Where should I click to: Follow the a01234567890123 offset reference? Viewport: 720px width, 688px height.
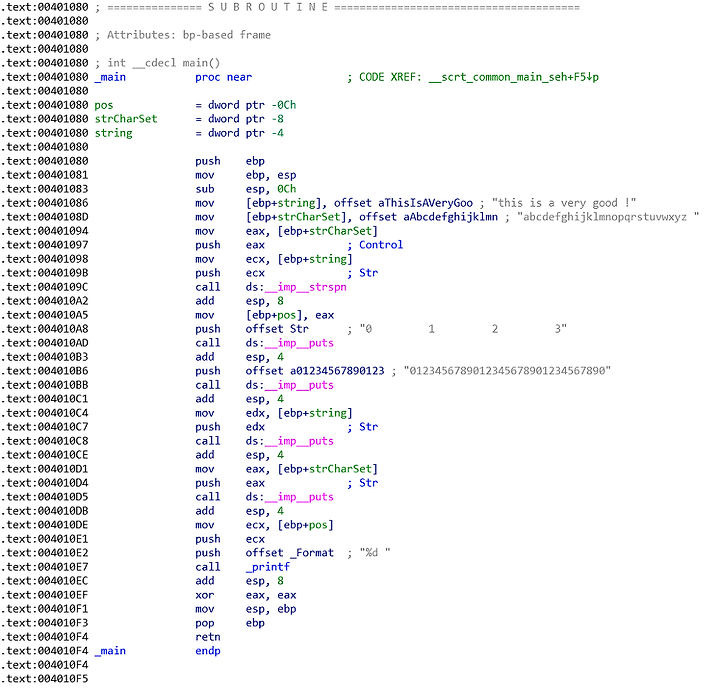tap(337, 371)
